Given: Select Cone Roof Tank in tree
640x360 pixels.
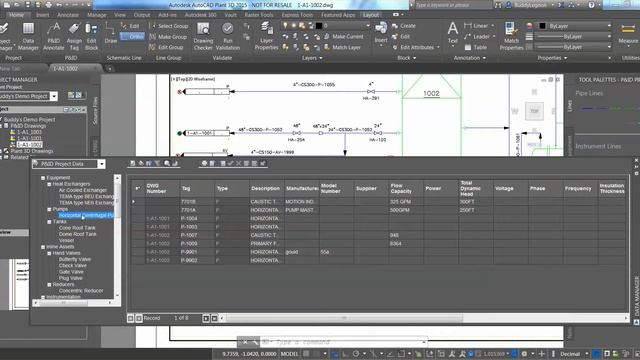Looking at the screenshot, I should tap(77, 228).
